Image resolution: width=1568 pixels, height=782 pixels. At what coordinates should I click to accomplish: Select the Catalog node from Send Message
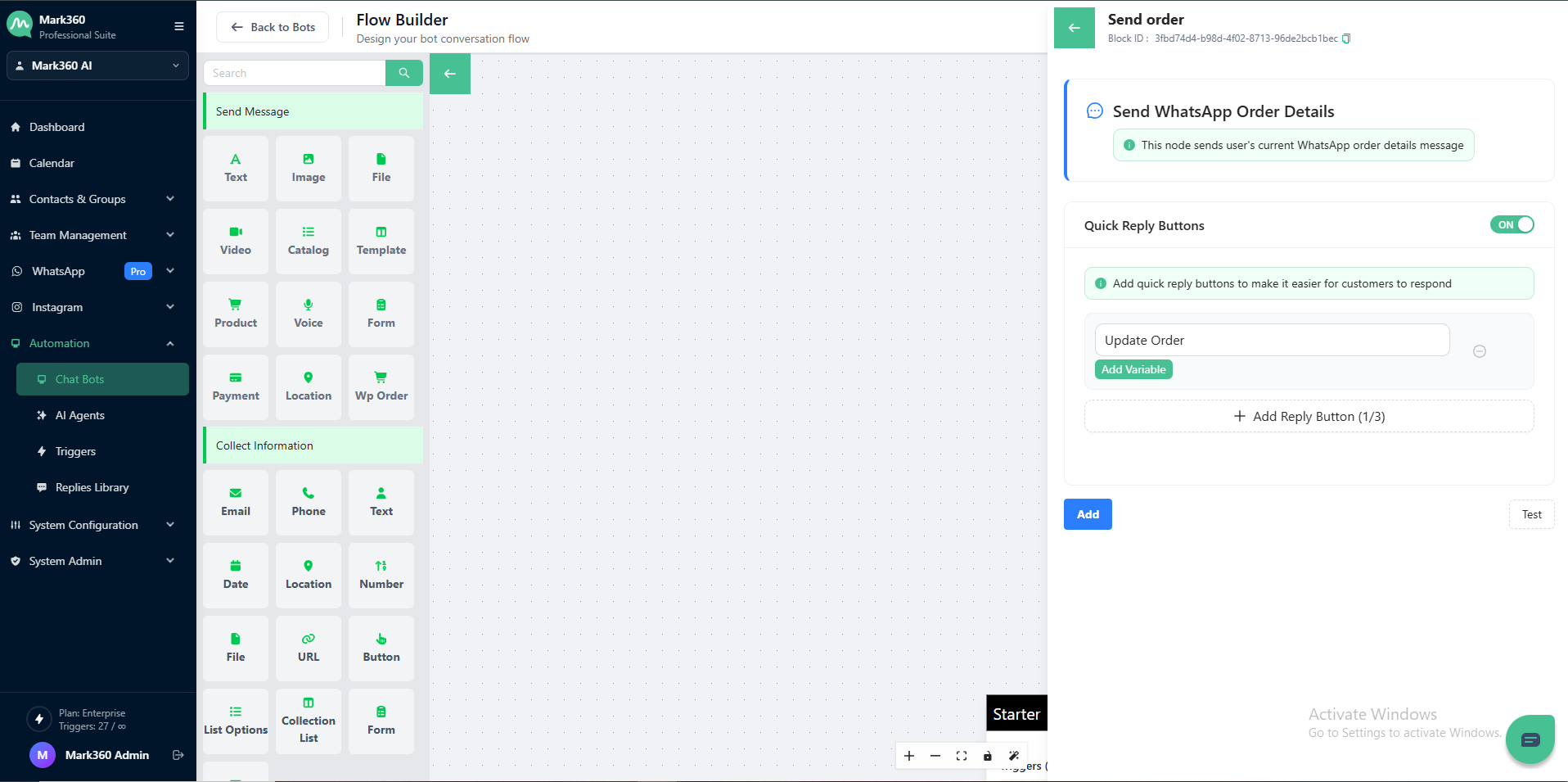pos(308,241)
